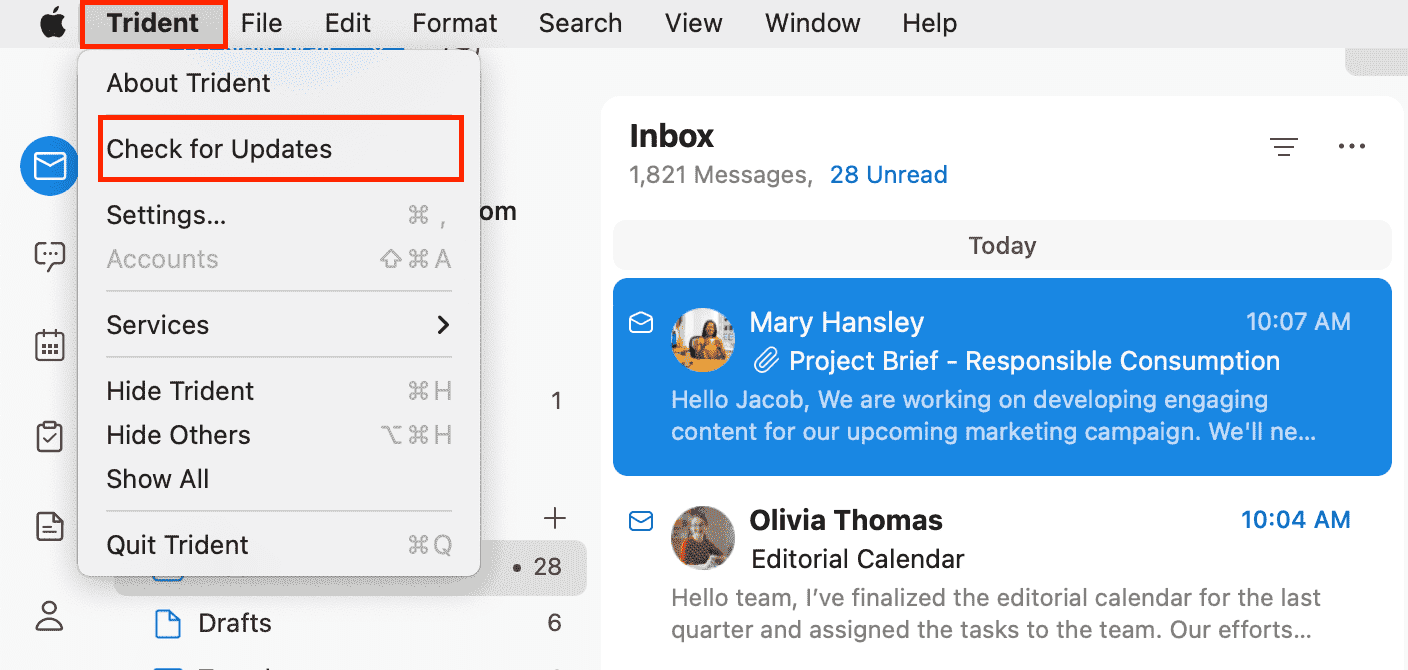Click the inbox filter lines icon
The height and width of the screenshot is (670, 1408).
(1284, 147)
